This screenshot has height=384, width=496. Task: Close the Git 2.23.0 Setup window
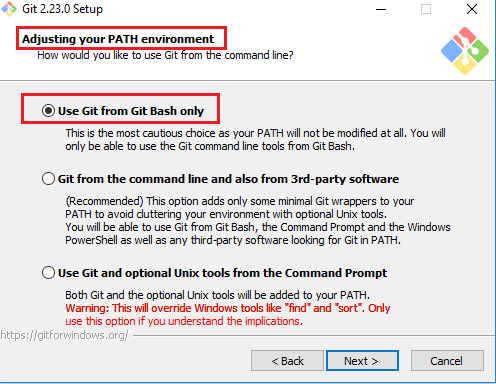pos(472,9)
